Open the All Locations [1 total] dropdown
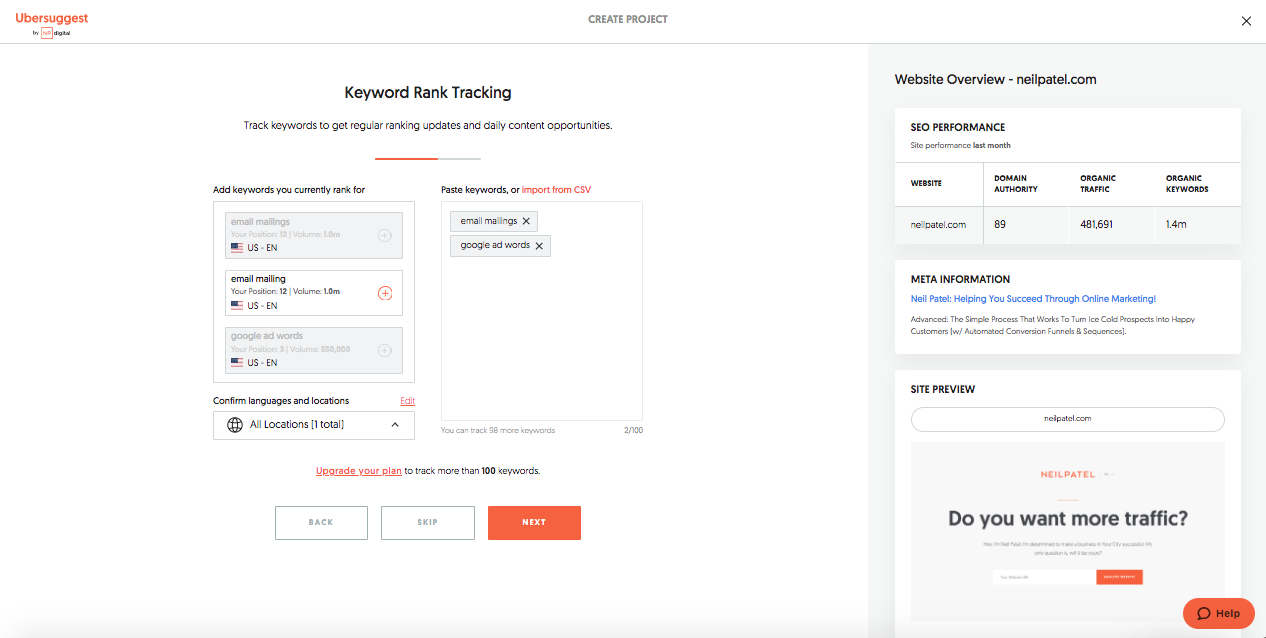Screen dimensions: 1266x638 coord(313,425)
